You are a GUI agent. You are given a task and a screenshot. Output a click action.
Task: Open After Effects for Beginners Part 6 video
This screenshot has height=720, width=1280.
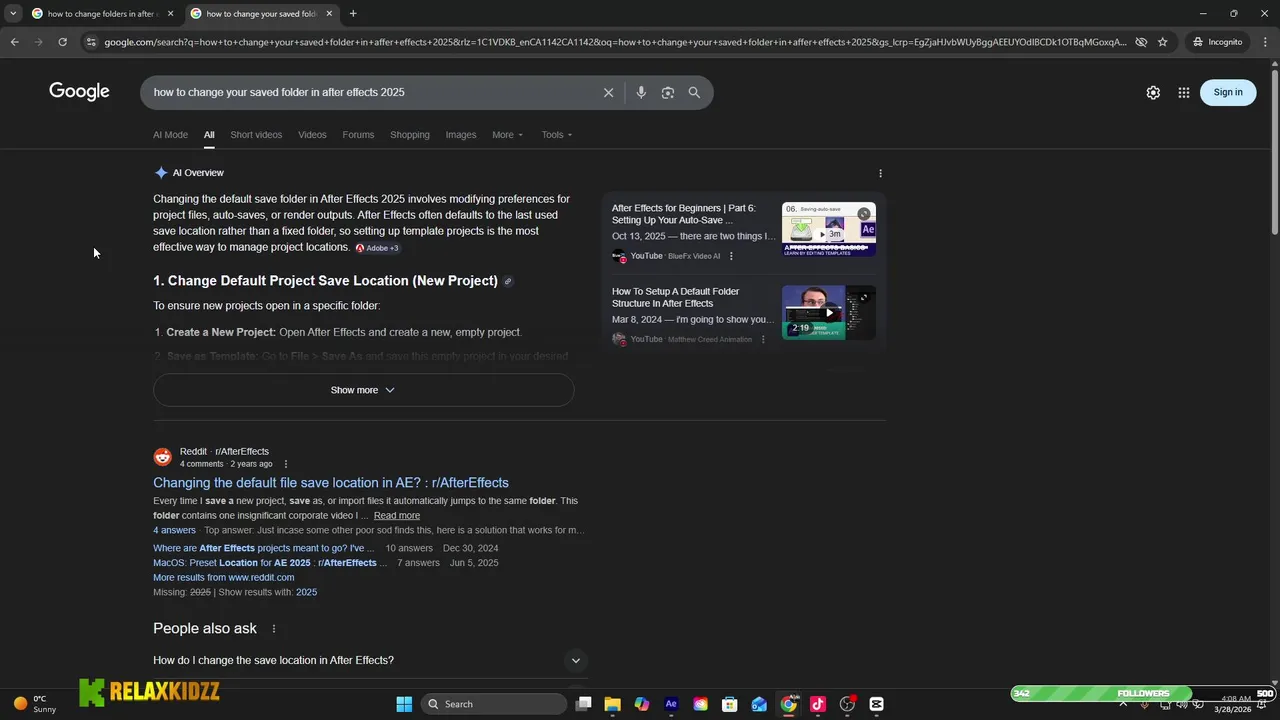pyautogui.click(x=684, y=214)
